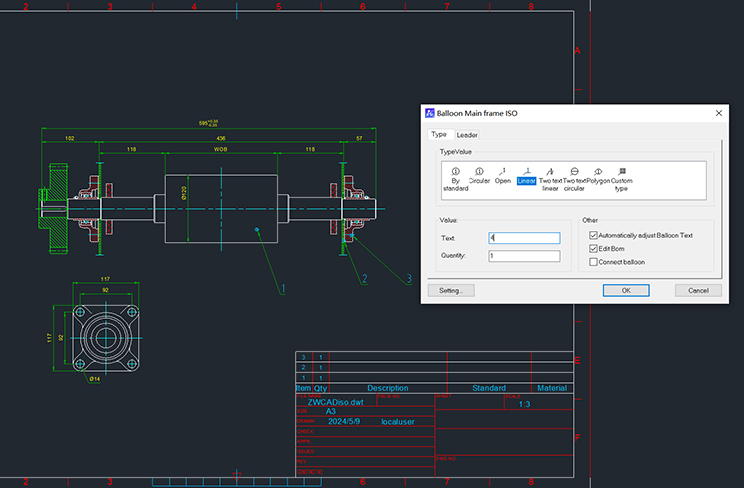The height and width of the screenshot is (488, 744).
Task: Click balloon number 3 in the drawing
Action: coord(408,277)
